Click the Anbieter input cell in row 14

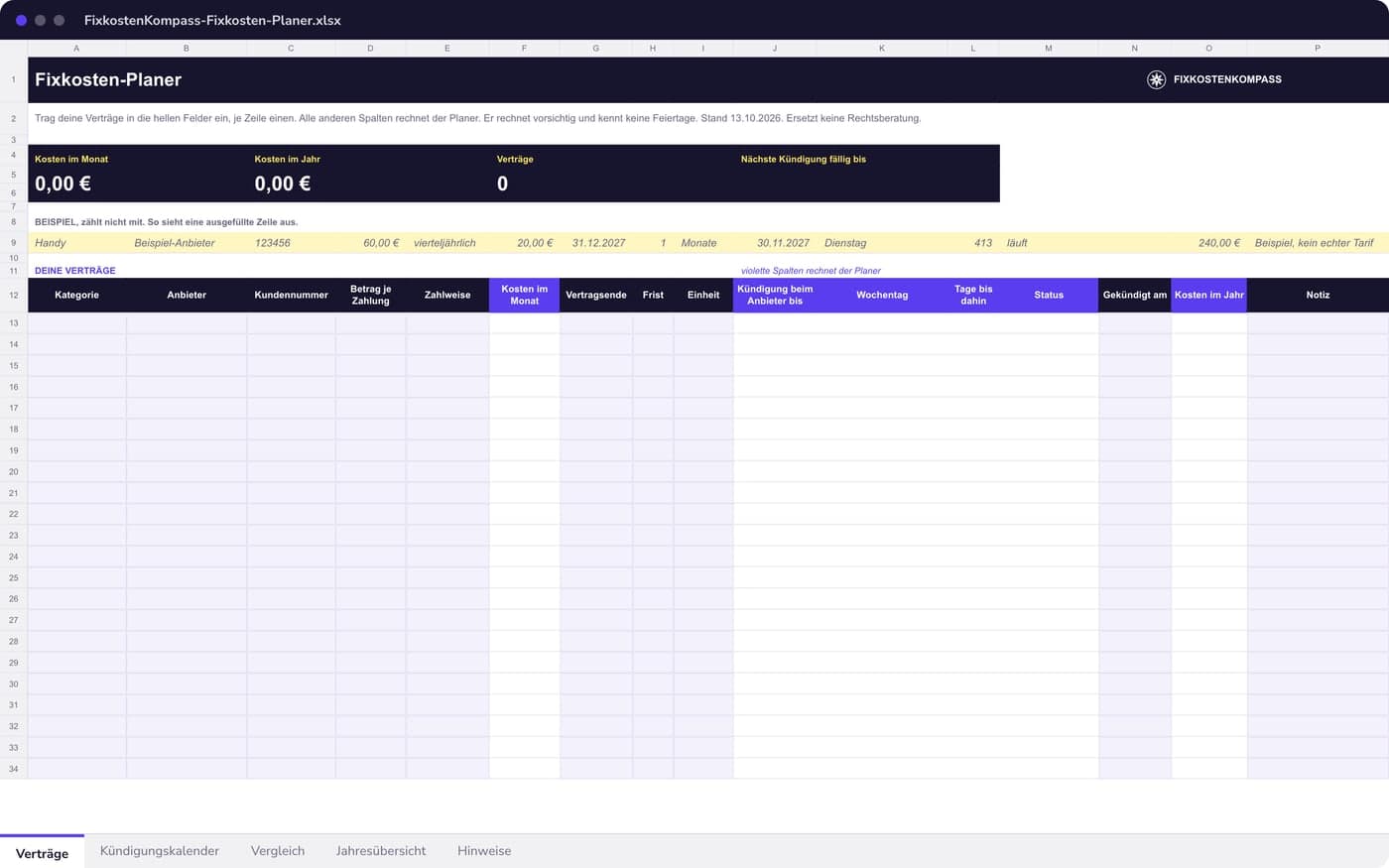[x=187, y=345]
